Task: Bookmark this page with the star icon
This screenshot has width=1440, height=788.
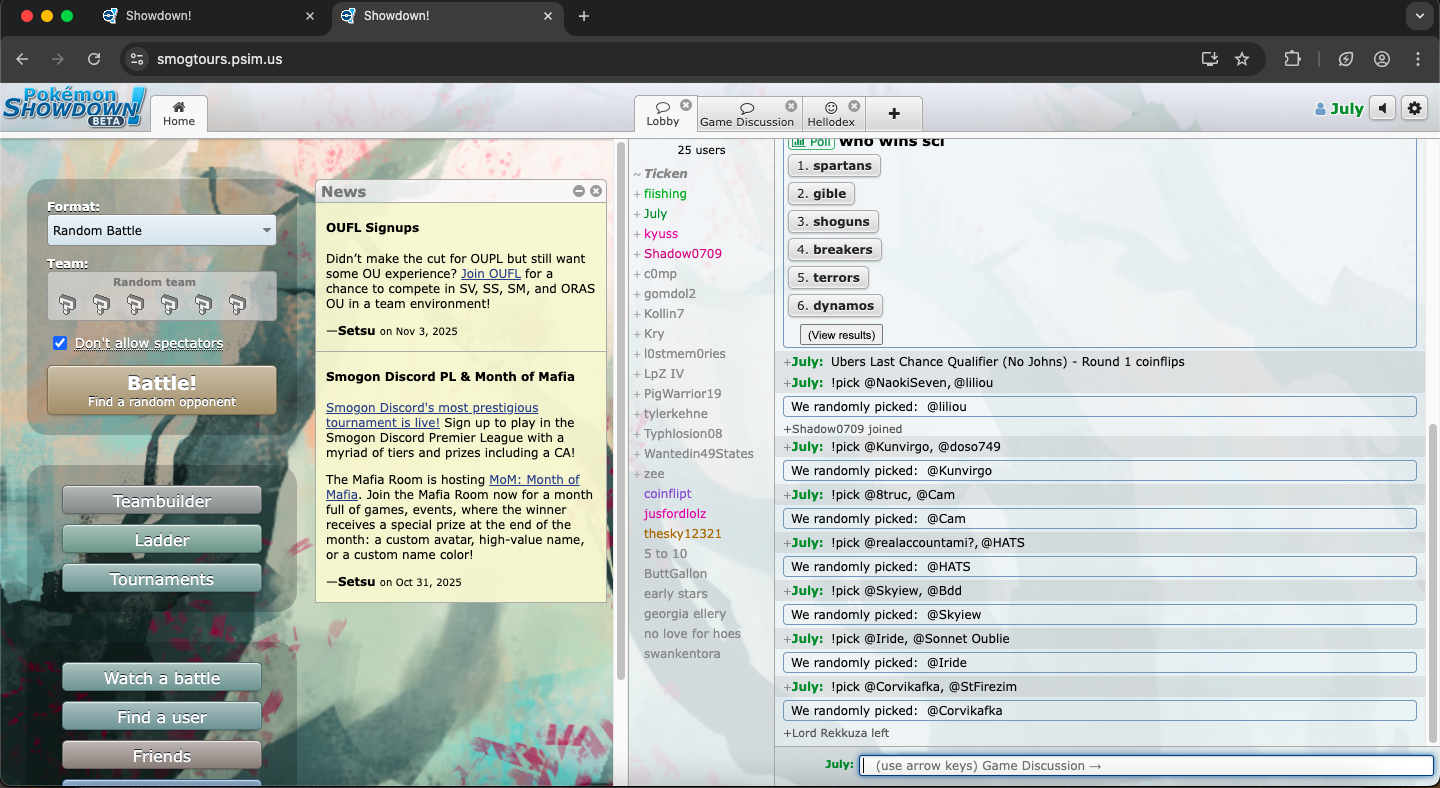Action: pos(1242,59)
